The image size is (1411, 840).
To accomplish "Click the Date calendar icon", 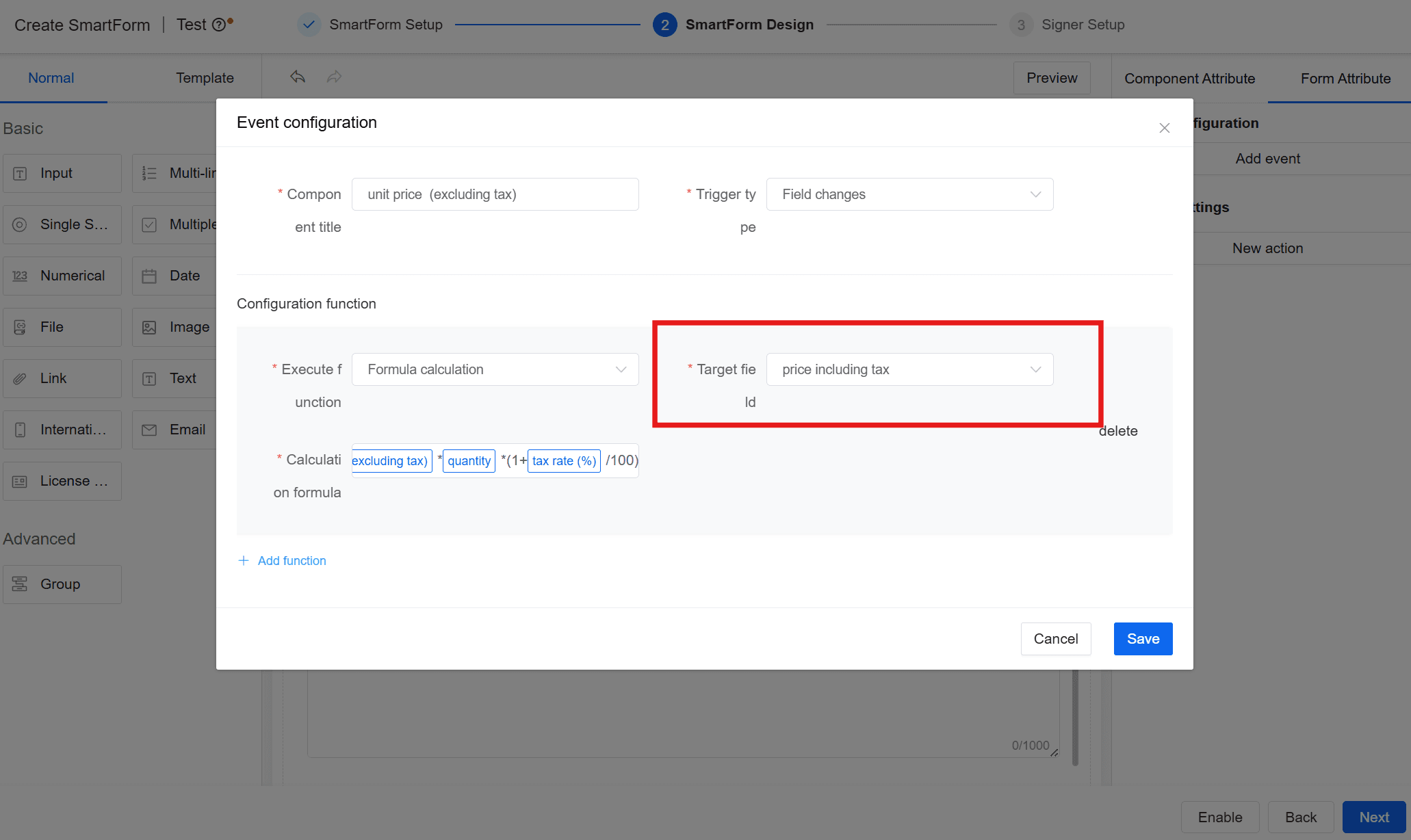I will [x=149, y=276].
